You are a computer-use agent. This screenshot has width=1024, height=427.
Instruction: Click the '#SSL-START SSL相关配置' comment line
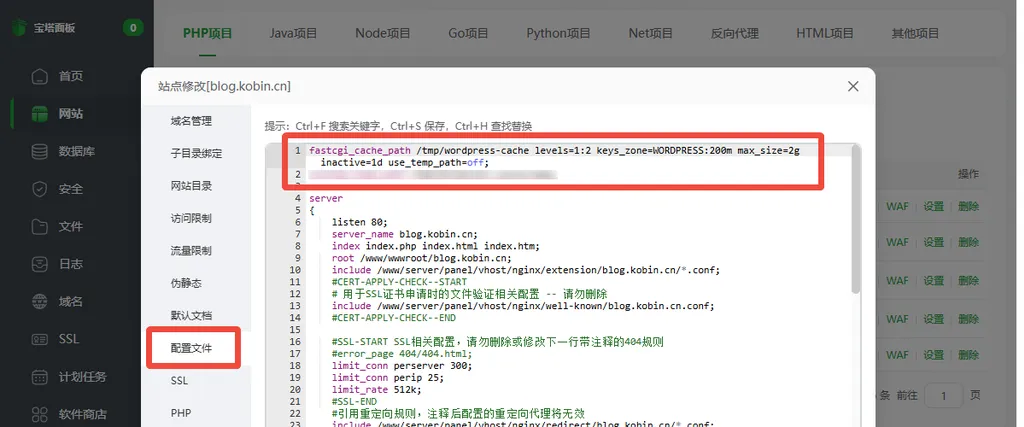tap(498, 342)
